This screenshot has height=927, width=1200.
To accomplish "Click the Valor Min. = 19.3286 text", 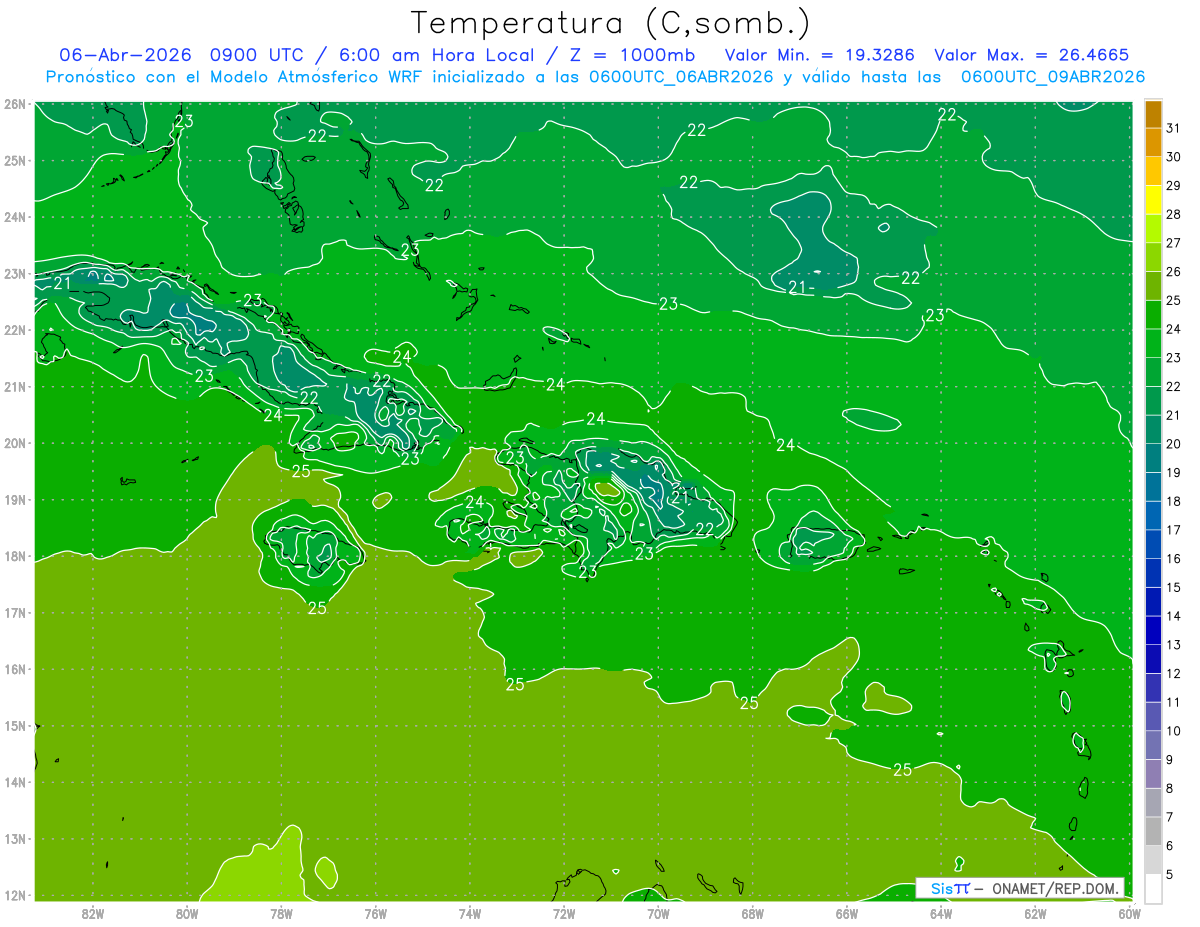I will click(x=818, y=55).
